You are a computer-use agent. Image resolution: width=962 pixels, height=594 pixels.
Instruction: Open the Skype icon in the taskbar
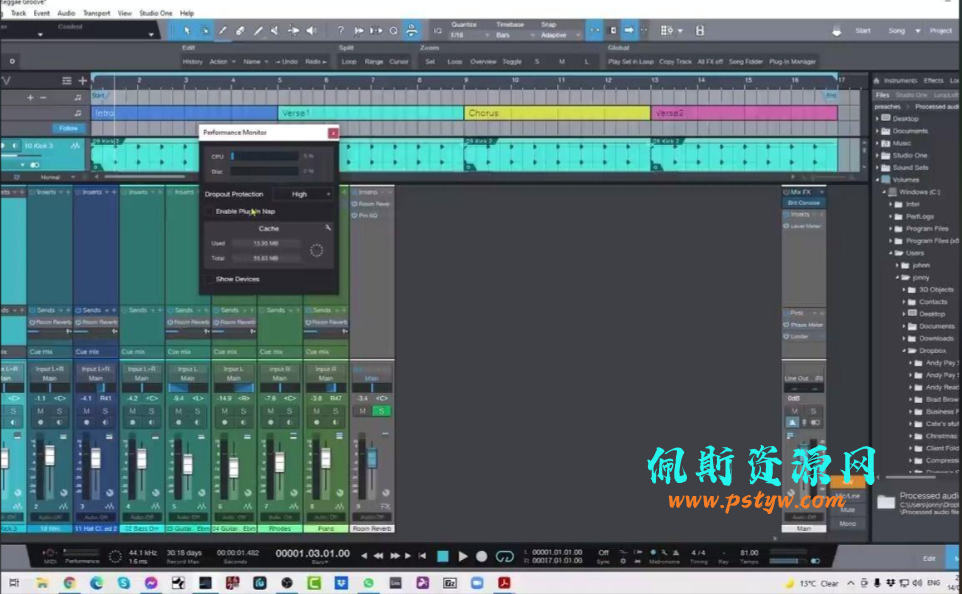123,583
